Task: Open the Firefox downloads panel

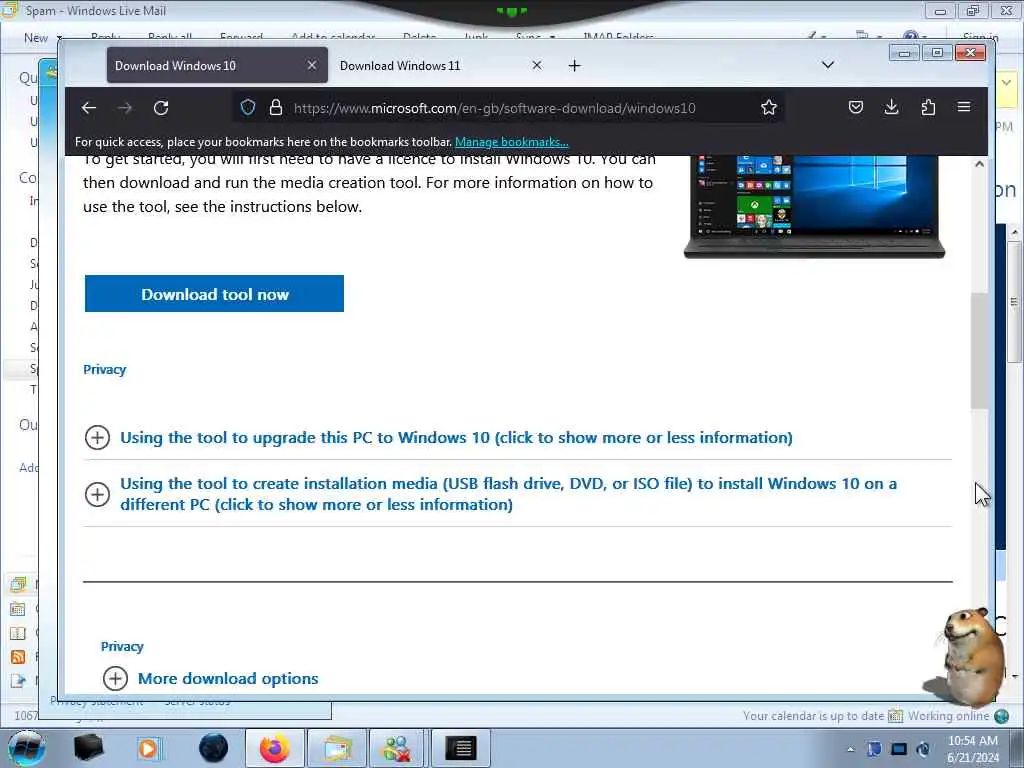Action: coord(891,108)
